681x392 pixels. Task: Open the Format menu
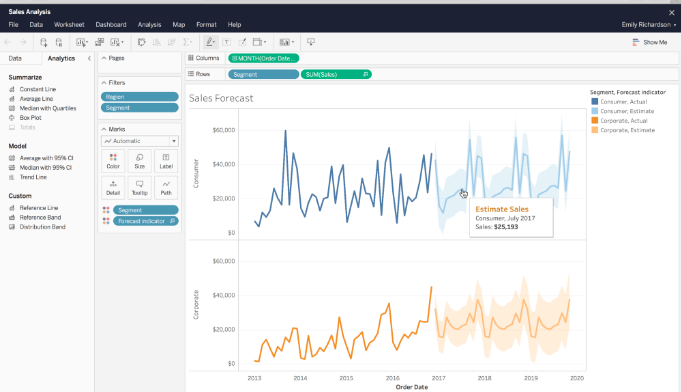coord(206,25)
